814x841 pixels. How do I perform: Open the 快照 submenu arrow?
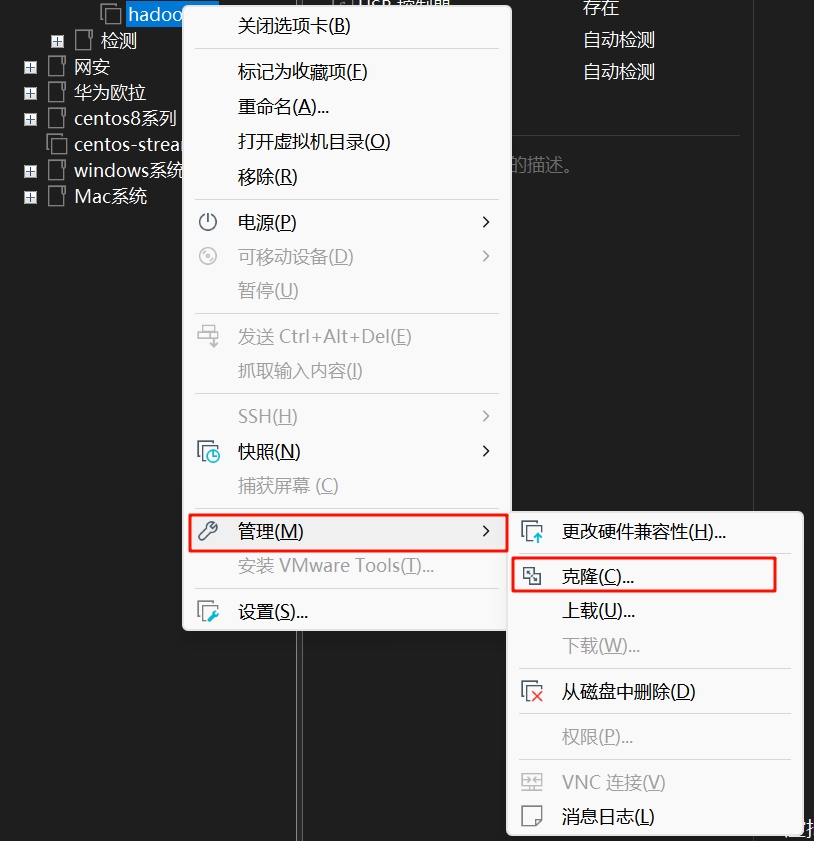(485, 451)
